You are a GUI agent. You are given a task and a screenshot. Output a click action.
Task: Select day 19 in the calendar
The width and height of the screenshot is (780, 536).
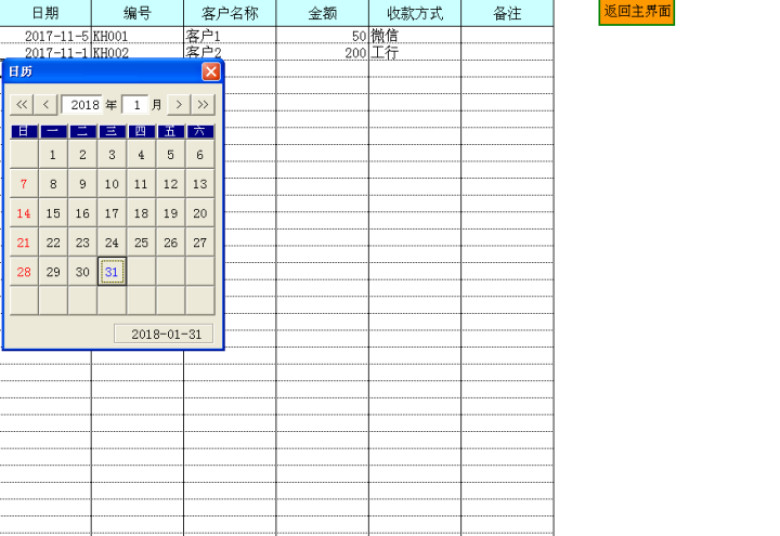click(x=170, y=213)
